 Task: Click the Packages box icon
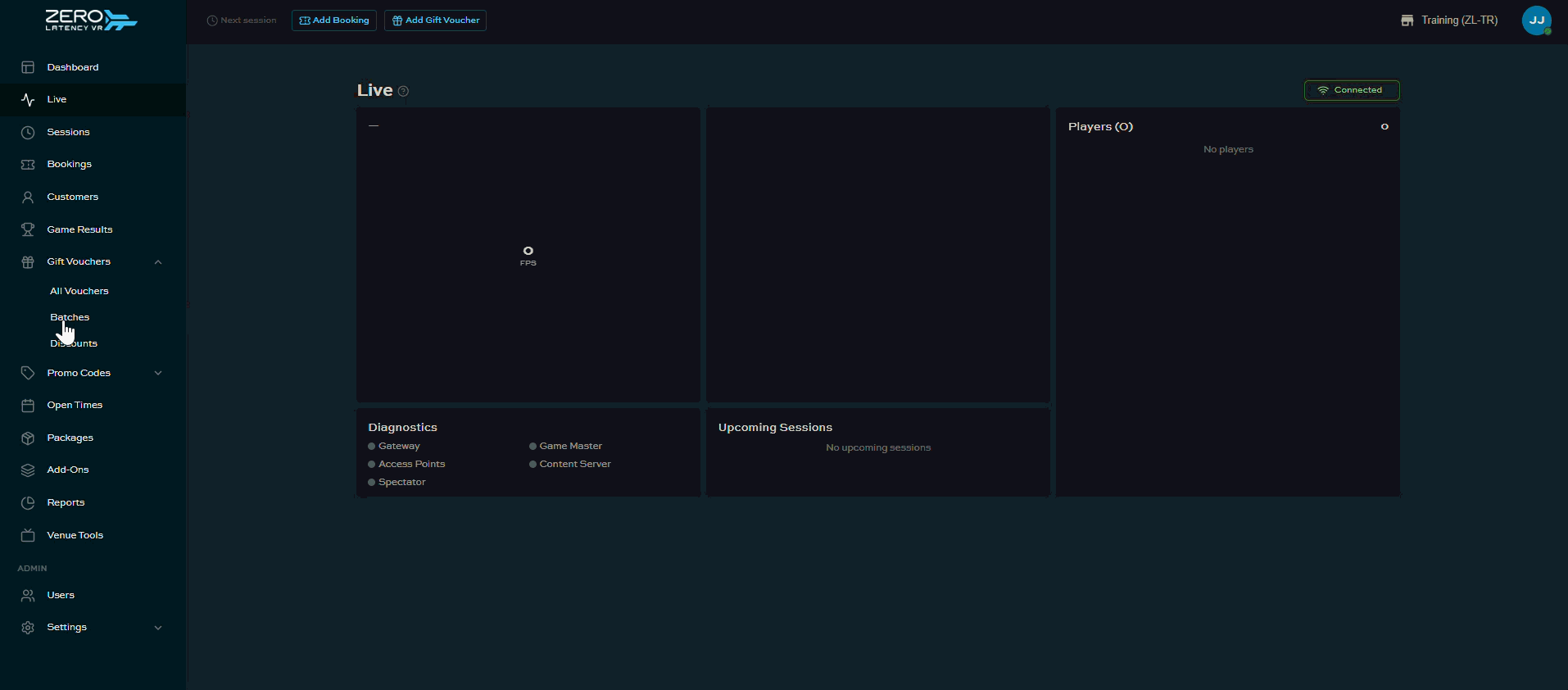(x=28, y=438)
